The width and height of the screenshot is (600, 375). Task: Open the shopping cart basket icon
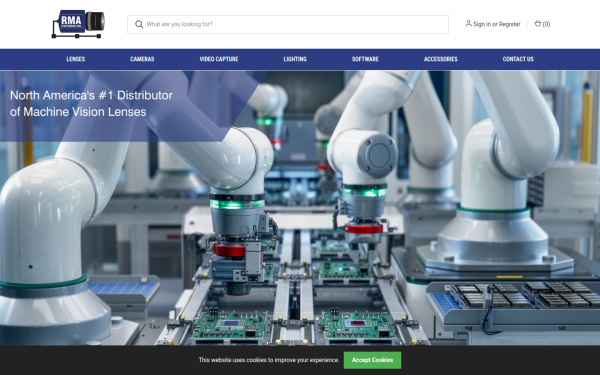[x=538, y=24]
